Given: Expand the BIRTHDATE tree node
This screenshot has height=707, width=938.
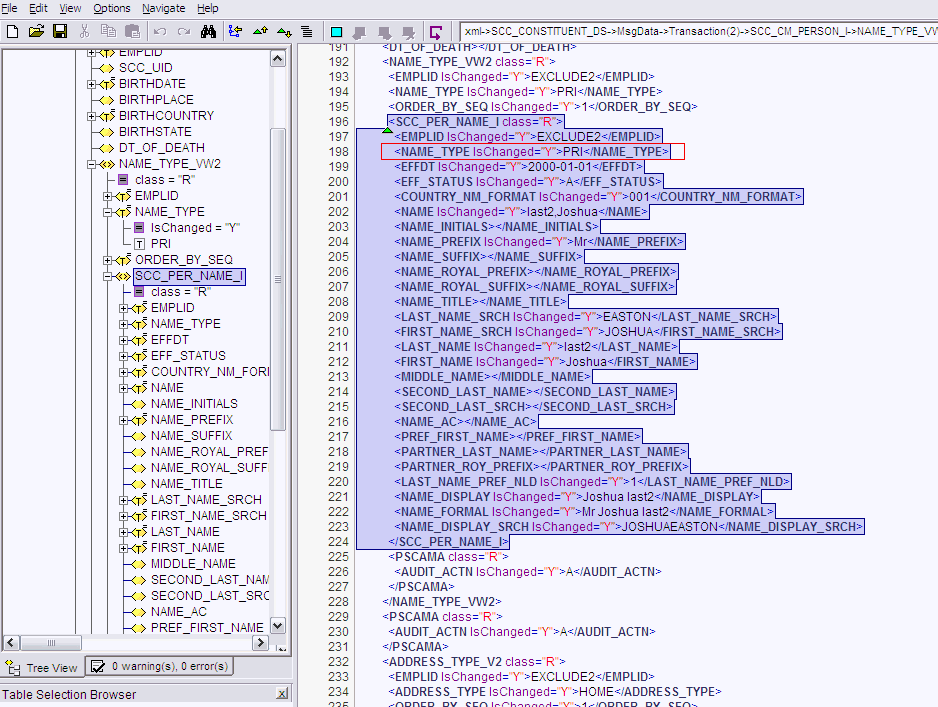Looking at the screenshot, I should point(92,84).
